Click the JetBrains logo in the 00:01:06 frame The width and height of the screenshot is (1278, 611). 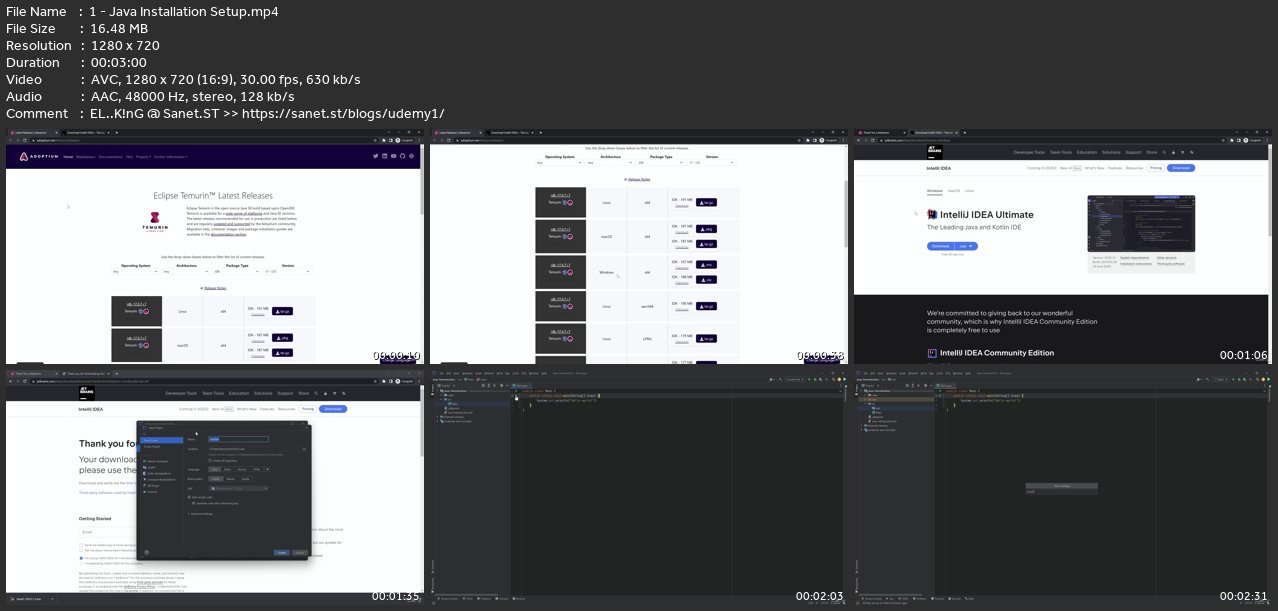(x=934, y=152)
